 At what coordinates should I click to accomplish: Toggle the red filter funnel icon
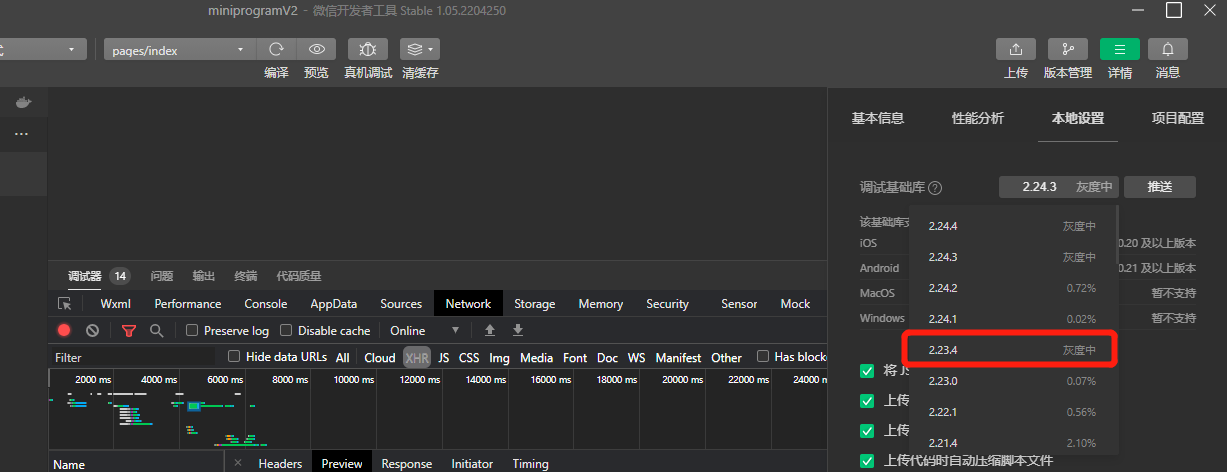click(128, 330)
